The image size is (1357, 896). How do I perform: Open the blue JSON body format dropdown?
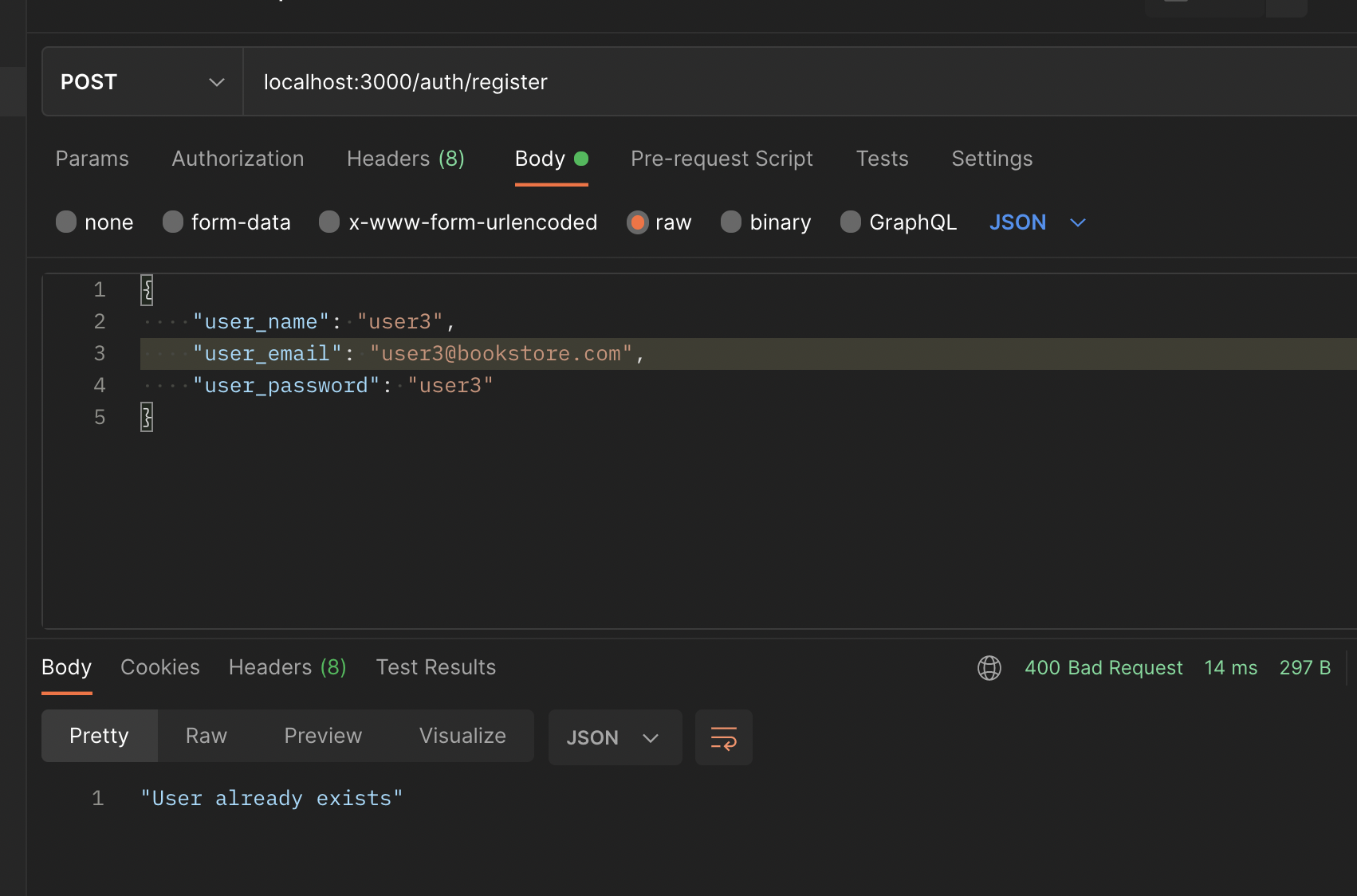tap(1037, 222)
